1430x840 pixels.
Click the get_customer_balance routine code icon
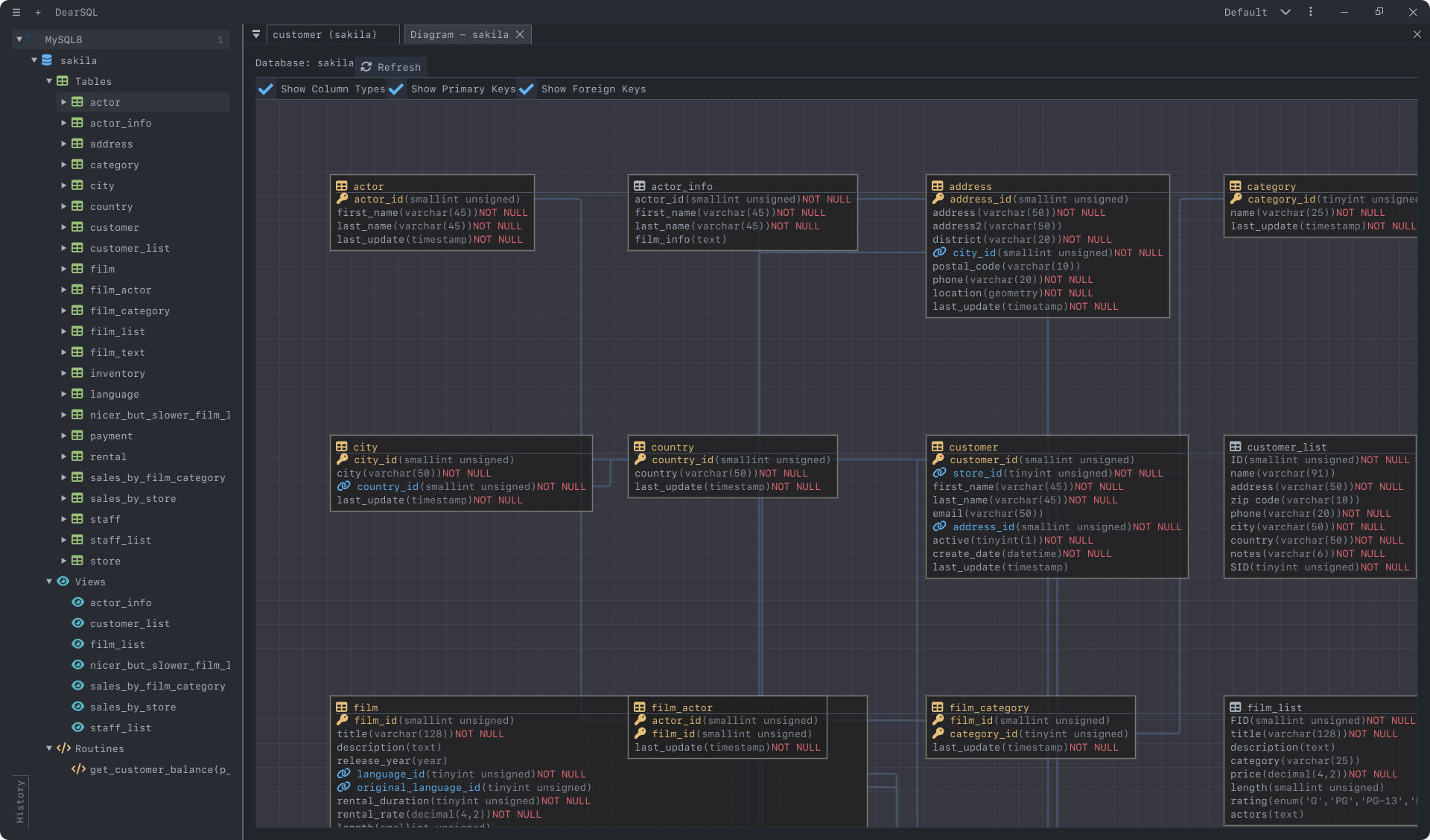coord(78,769)
